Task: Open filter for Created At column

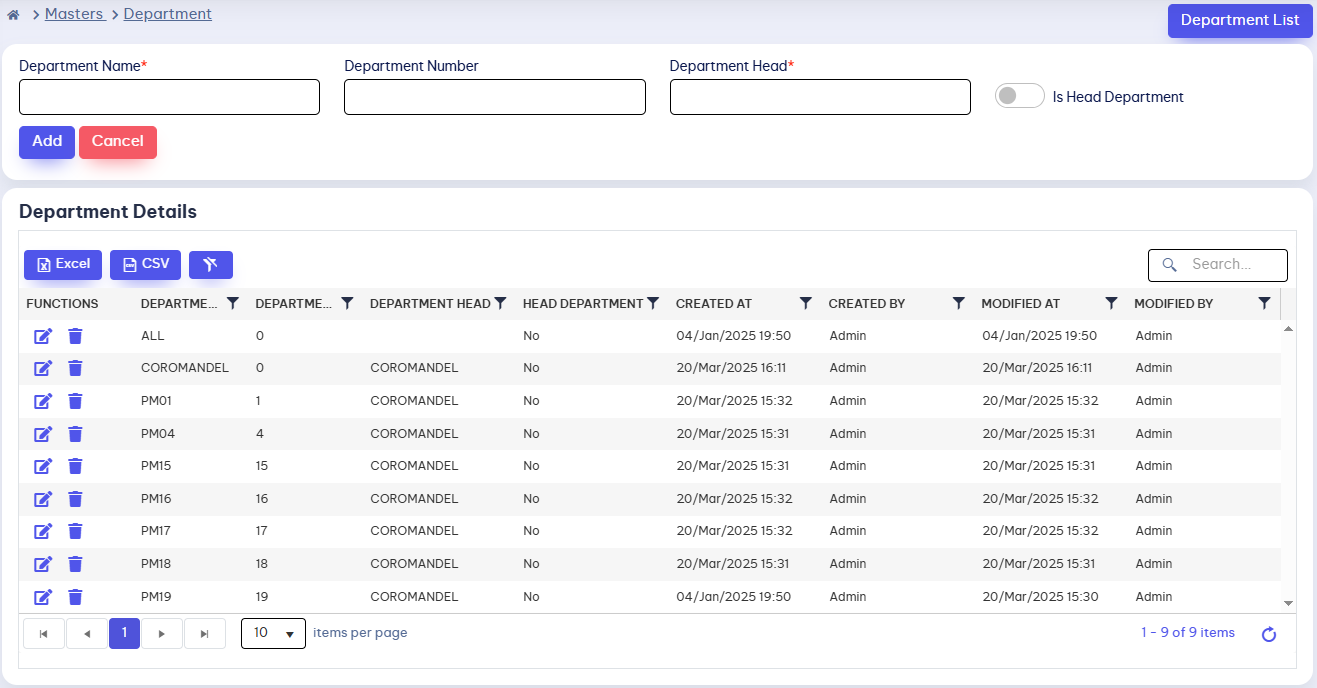Action: 805,303
